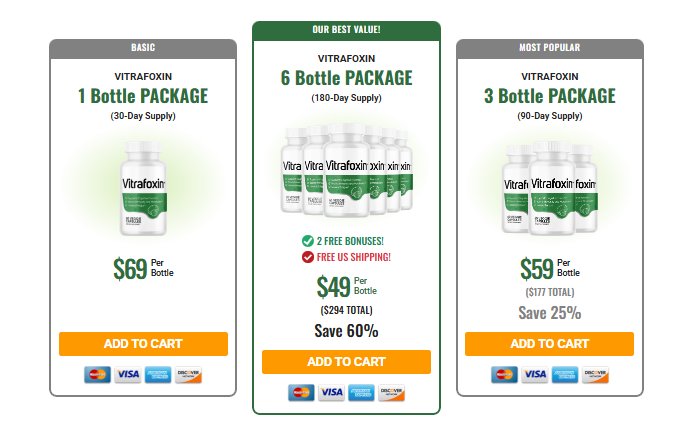Click the single Vitrafoxin bottle image
The width and height of the screenshot is (679, 438).
click(x=143, y=188)
